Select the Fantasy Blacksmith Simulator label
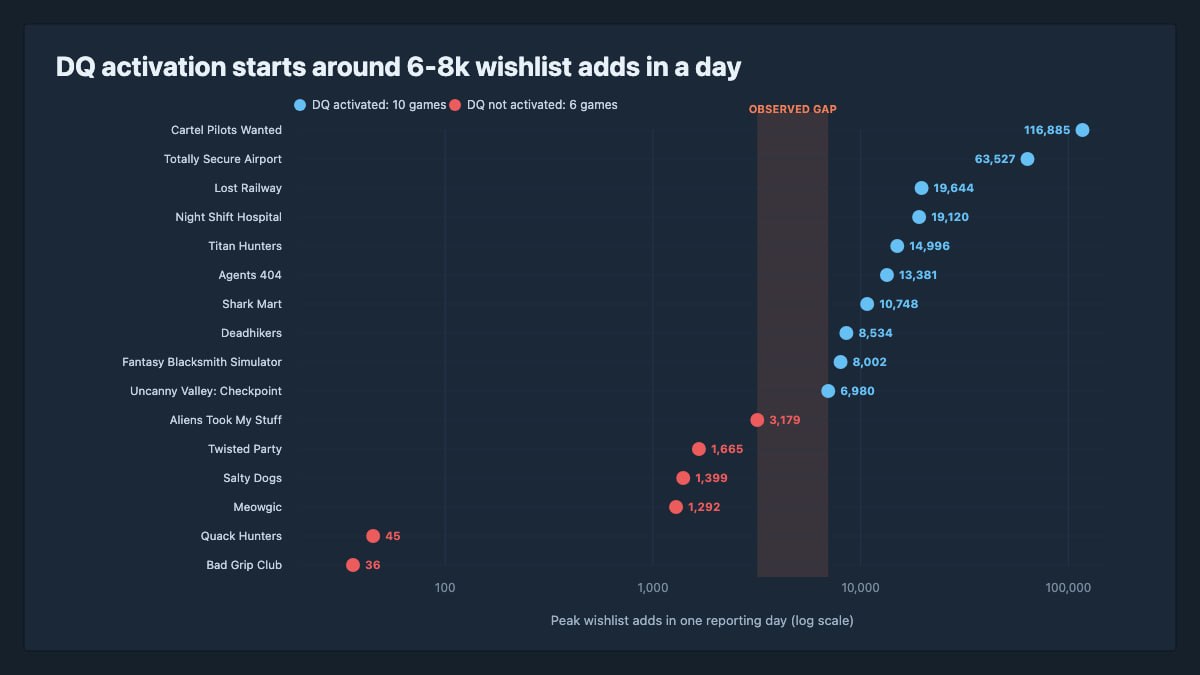The image size is (1200, 675). pos(202,362)
